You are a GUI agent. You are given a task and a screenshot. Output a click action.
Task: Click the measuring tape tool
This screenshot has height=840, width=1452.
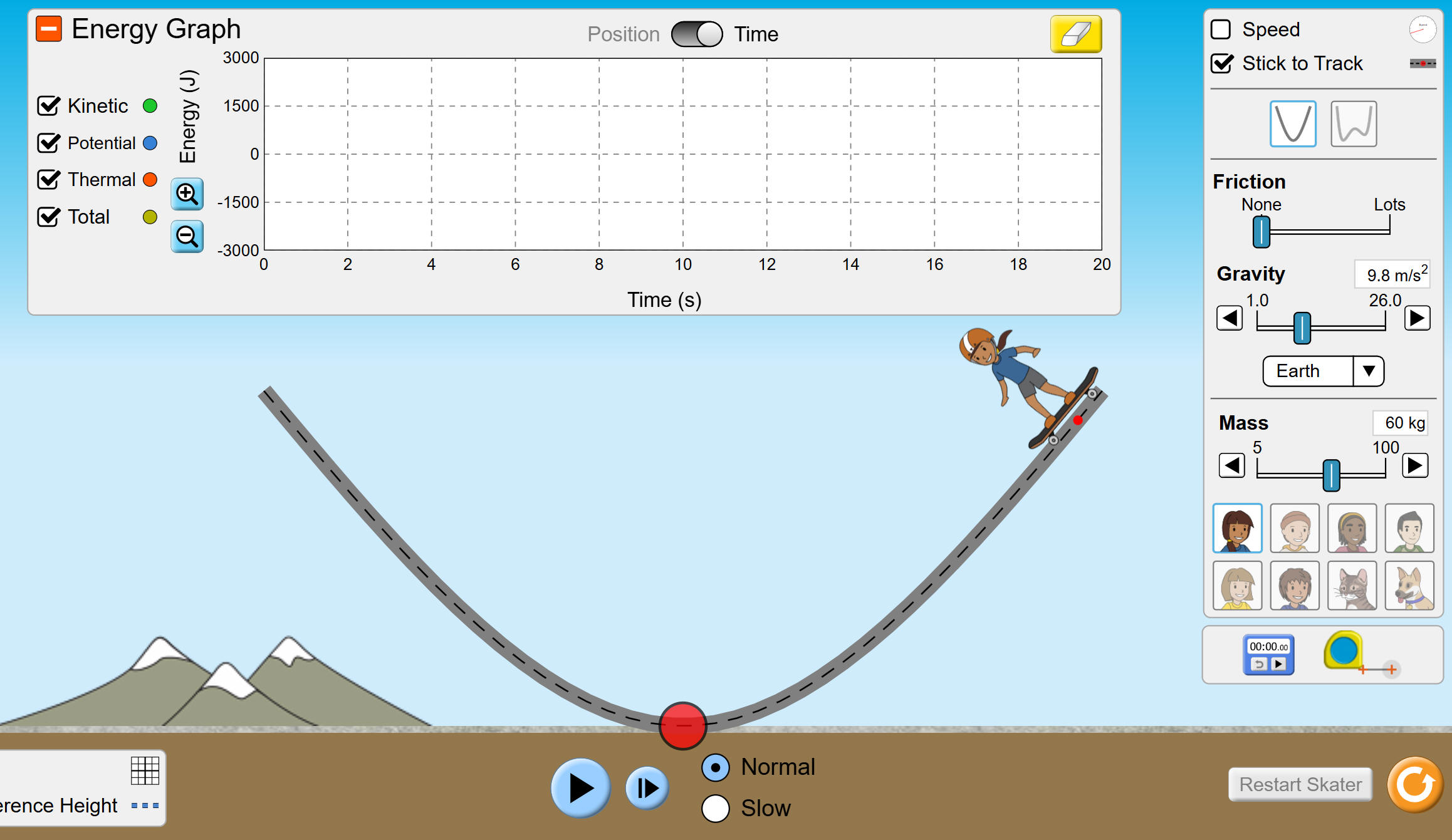(x=1343, y=651)
